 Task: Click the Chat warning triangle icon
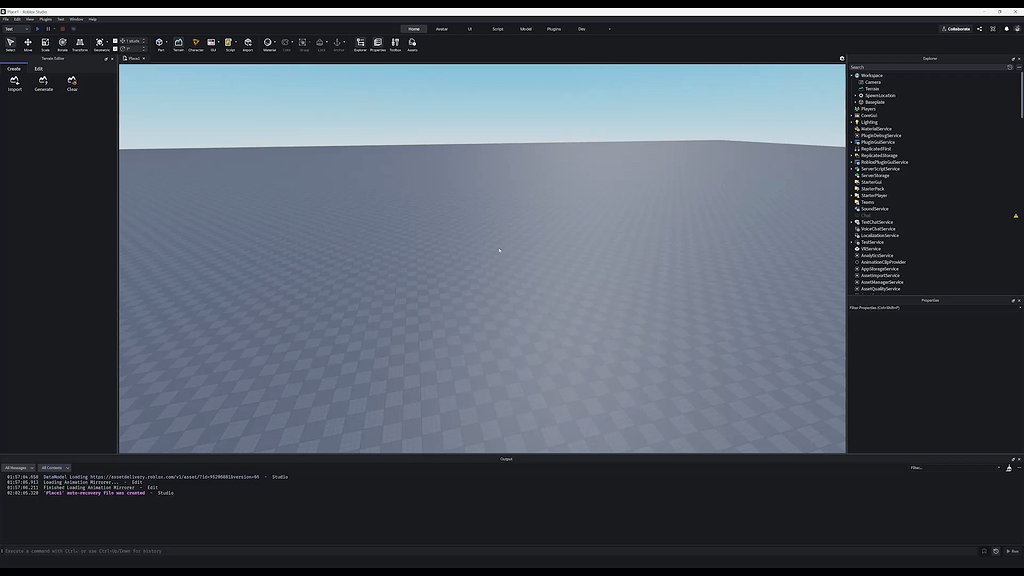1016,216
